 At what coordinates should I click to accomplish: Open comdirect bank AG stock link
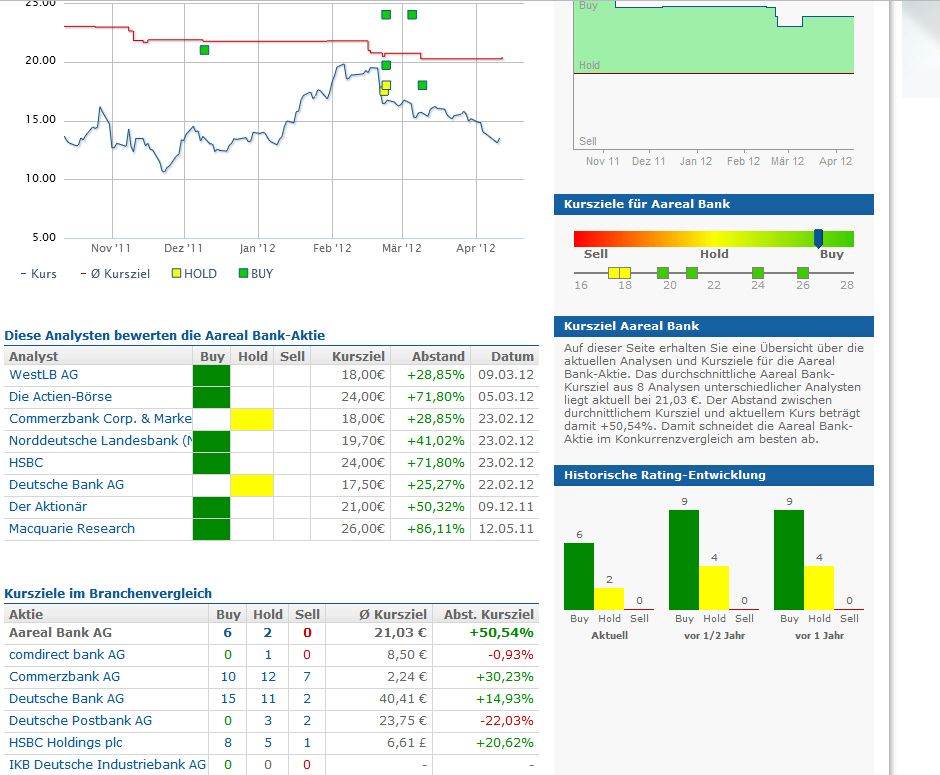click(67, 655)
